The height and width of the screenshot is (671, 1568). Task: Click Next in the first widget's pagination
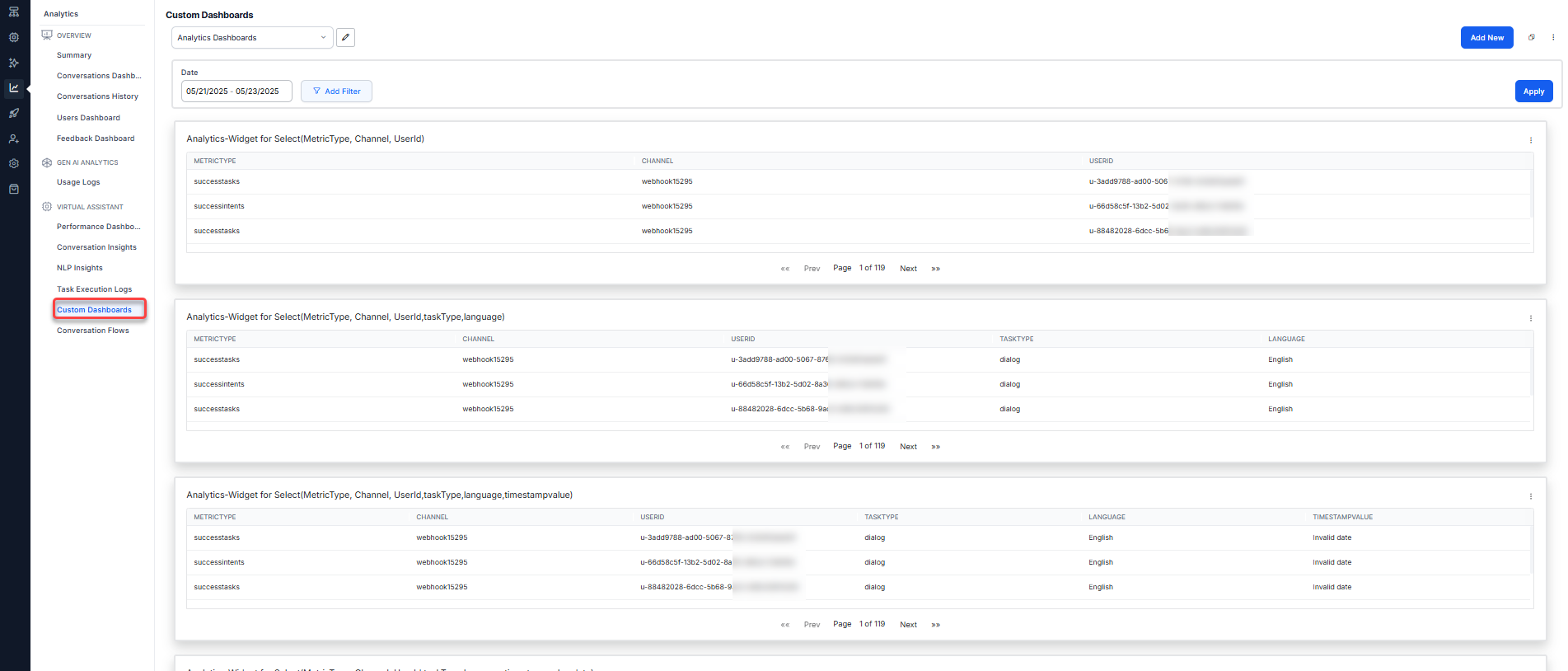[x=908, y=269]
